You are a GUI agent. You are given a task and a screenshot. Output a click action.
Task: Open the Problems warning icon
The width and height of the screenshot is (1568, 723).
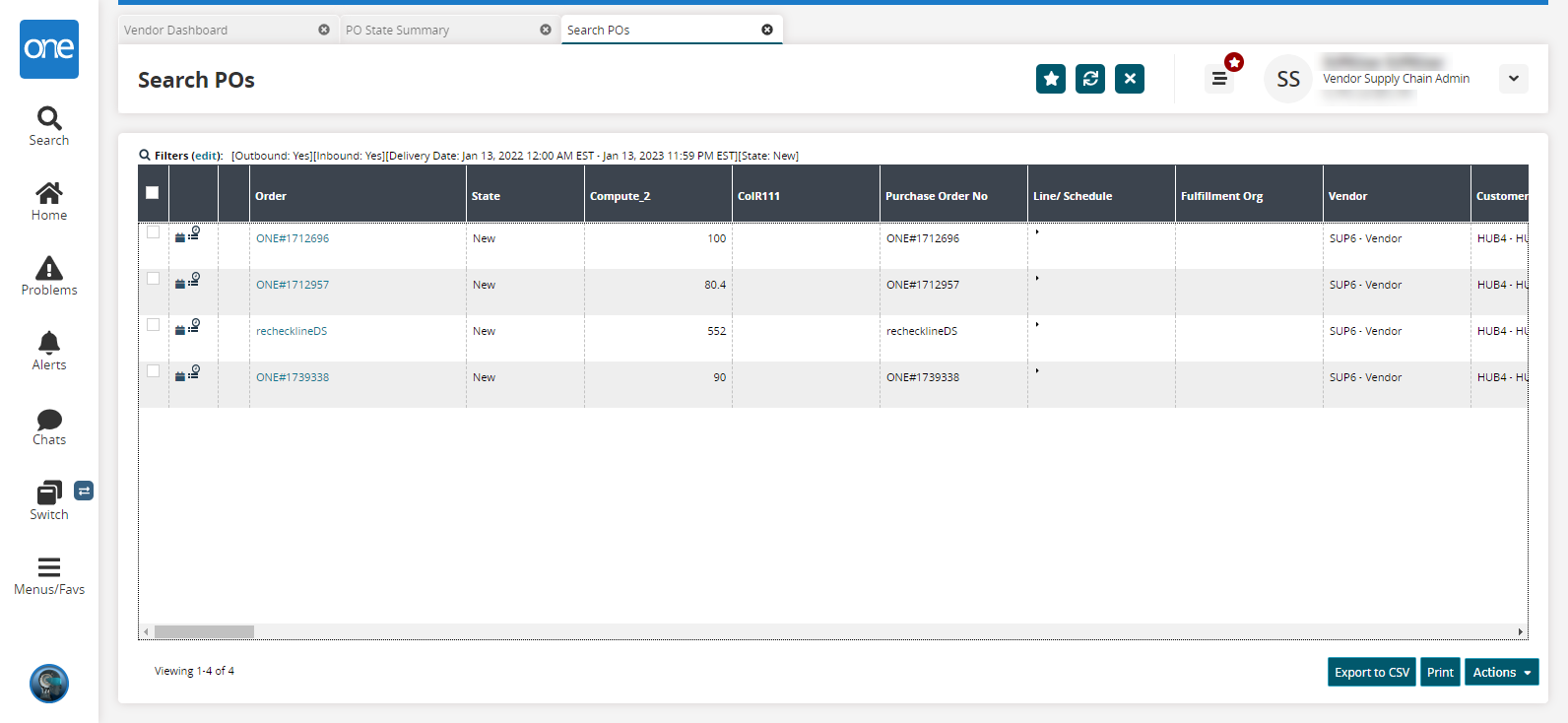point(49,268)
